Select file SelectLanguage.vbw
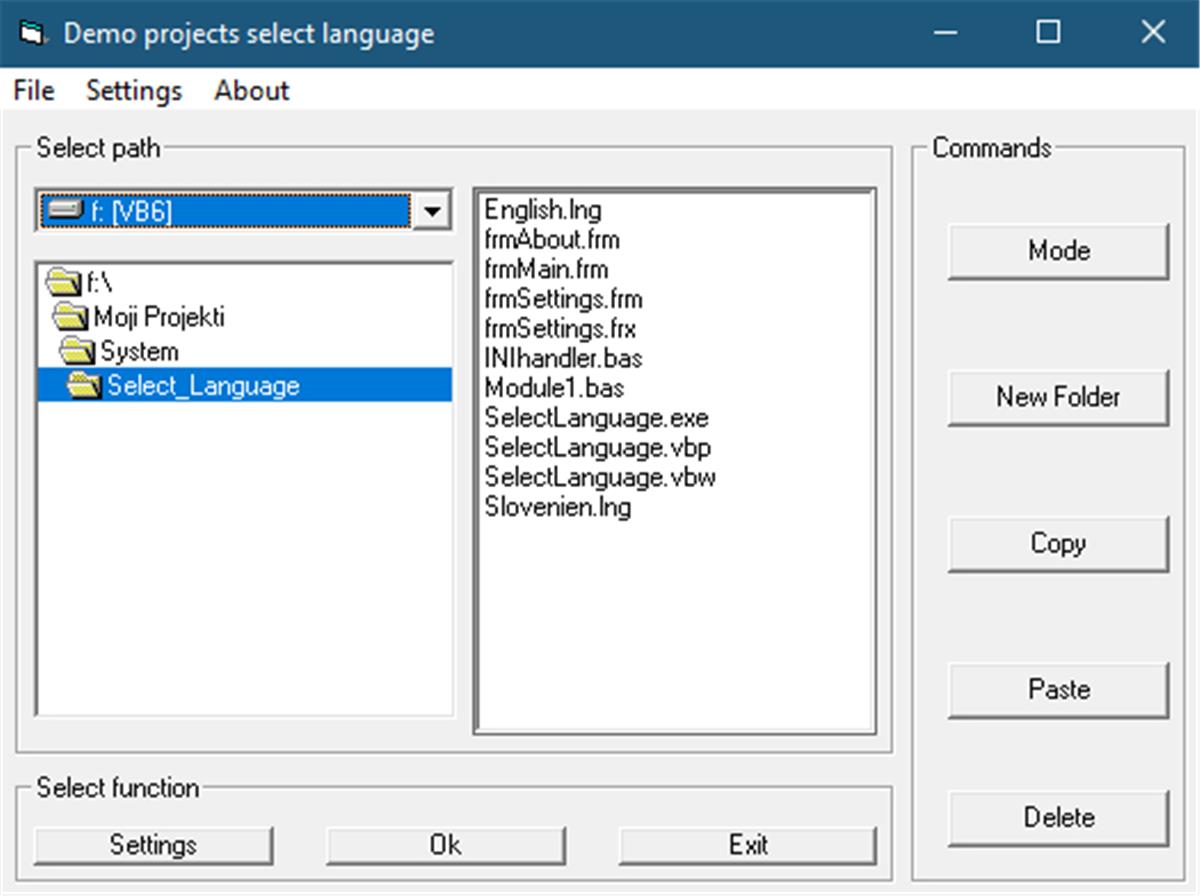Image resolution: width=1200 pixels, height=896 pixels. pyautogui.click(x=600, y=477)
